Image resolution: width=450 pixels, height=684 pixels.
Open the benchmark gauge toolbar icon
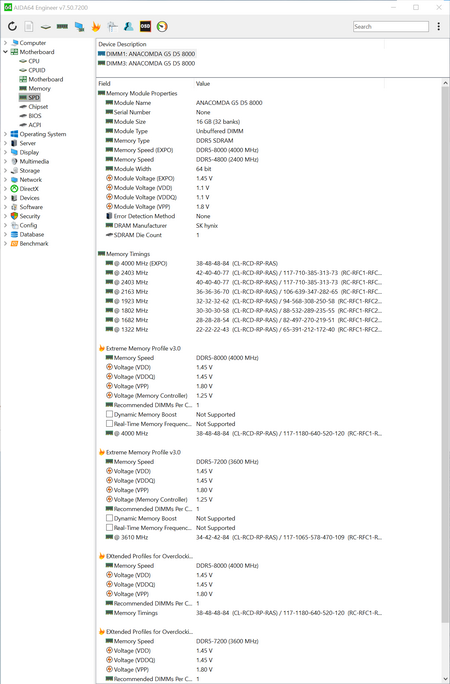pyautogui.click(x=162, y=27)
